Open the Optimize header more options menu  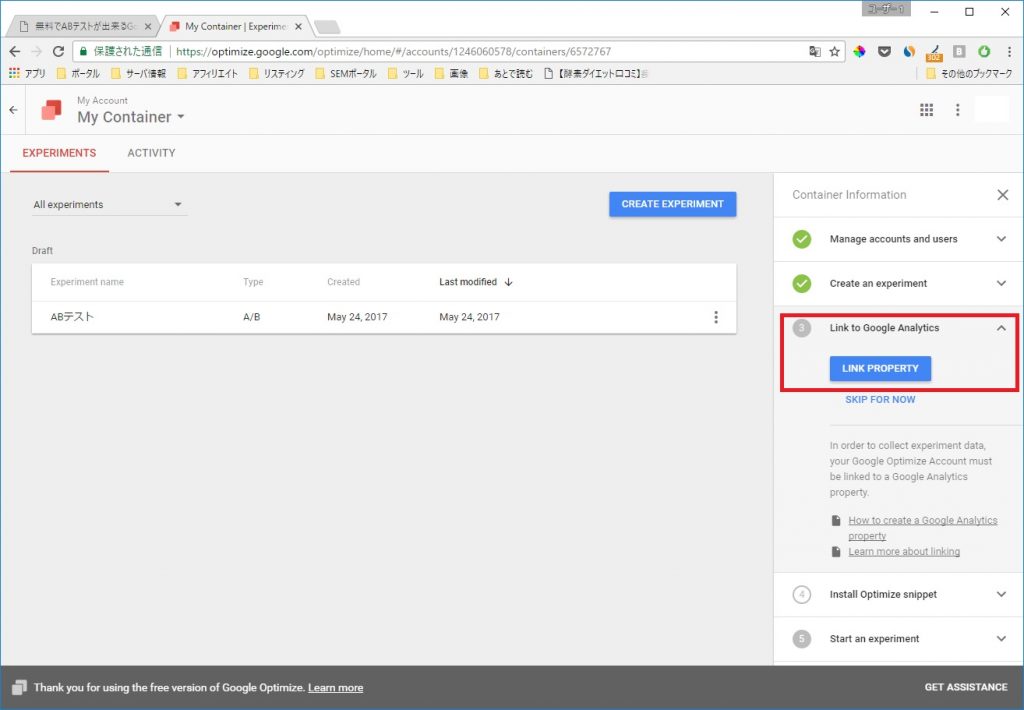[x=957, y=110]
